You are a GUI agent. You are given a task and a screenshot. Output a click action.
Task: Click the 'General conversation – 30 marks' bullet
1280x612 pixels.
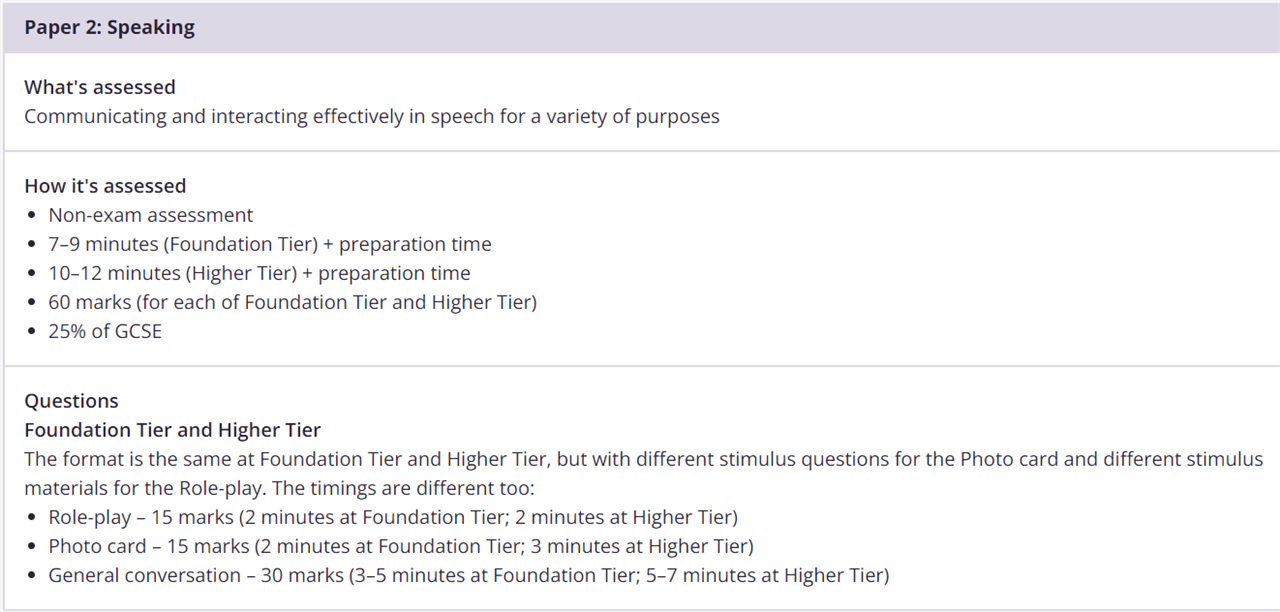click(x=469, y=575)
